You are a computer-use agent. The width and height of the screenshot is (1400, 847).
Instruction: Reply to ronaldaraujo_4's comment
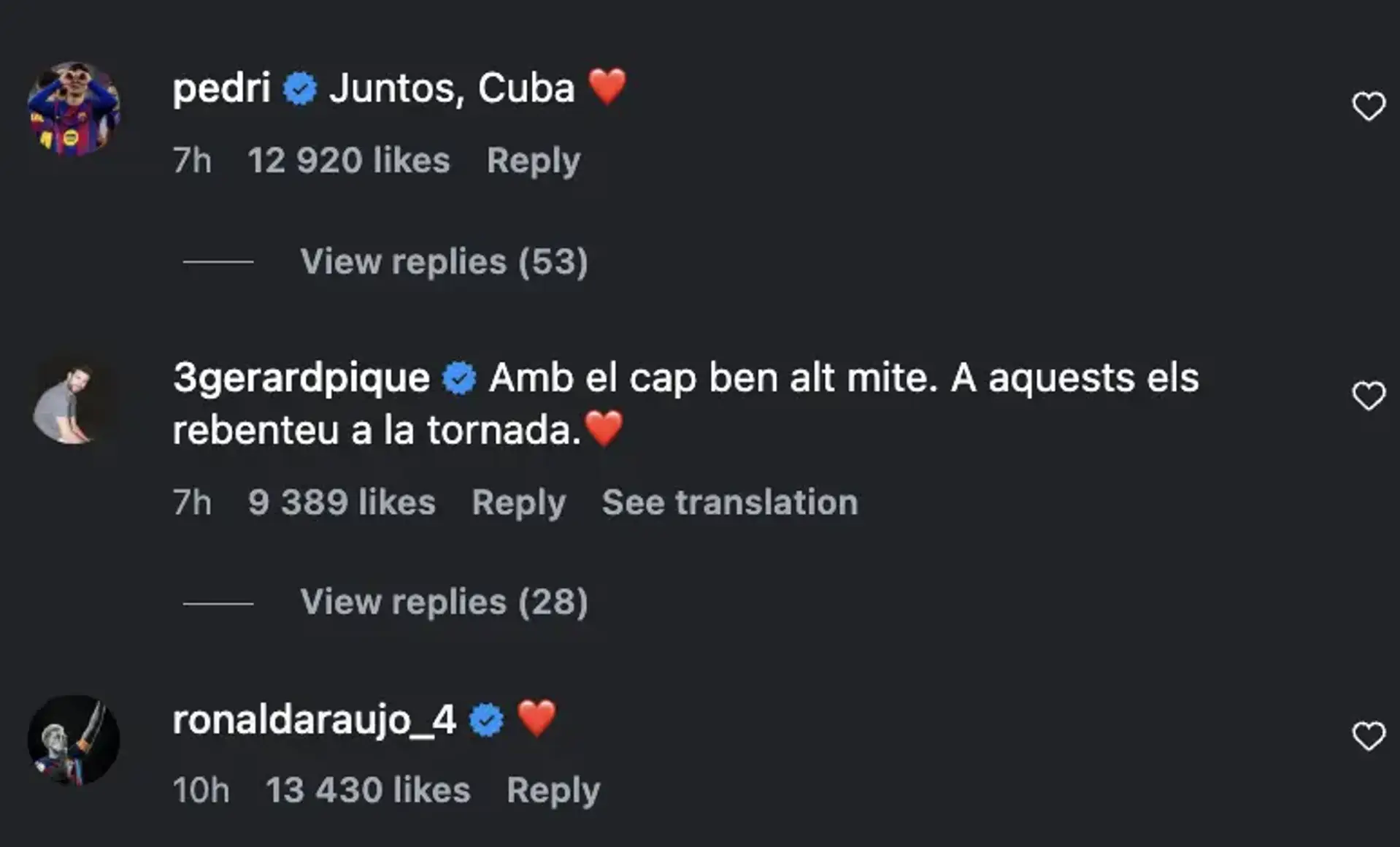click(553, 790)
